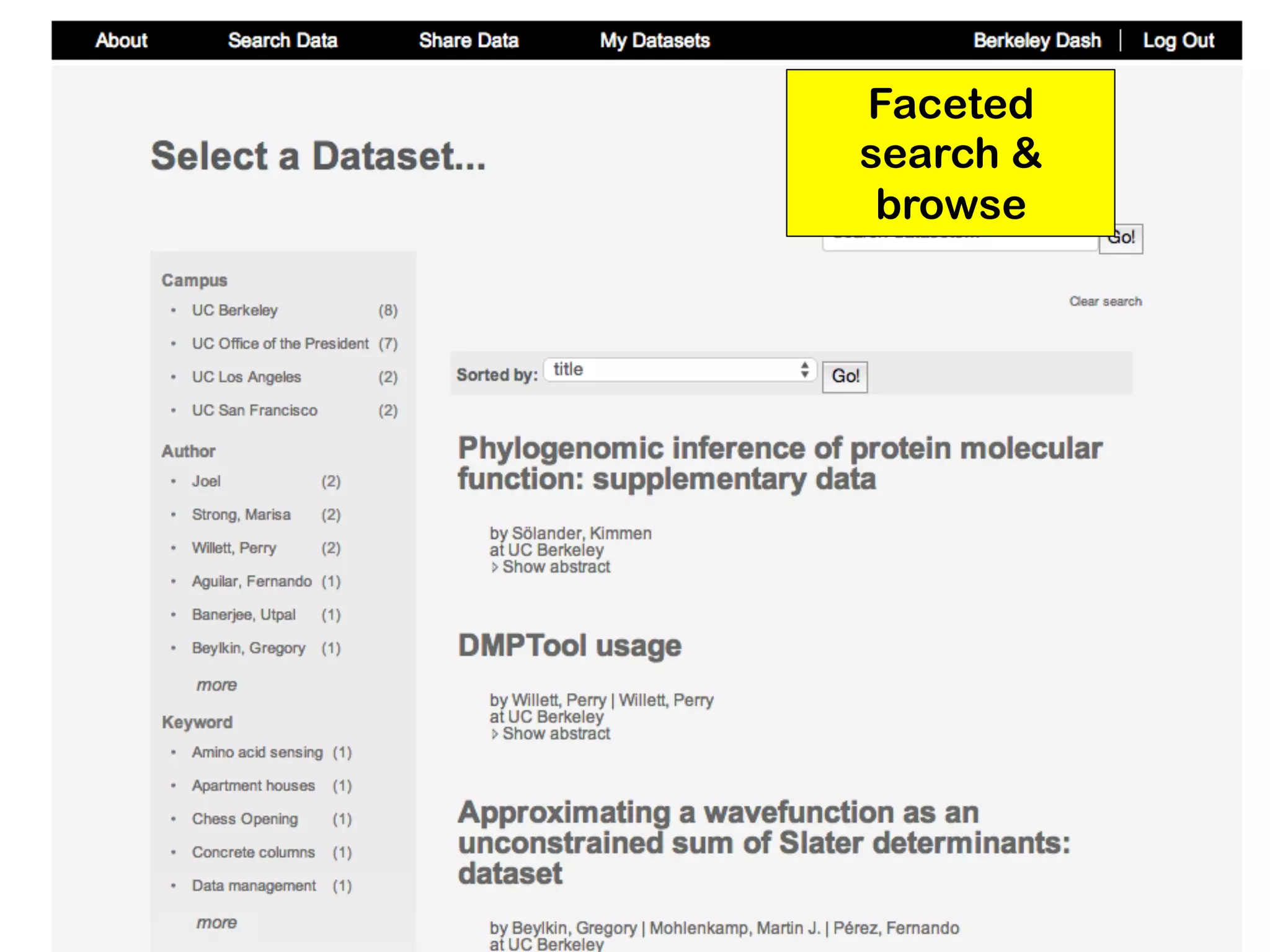Screen dimensions: 1270x952
Task: Click the Berkeley Dash link
Action: coord(1037,40)
